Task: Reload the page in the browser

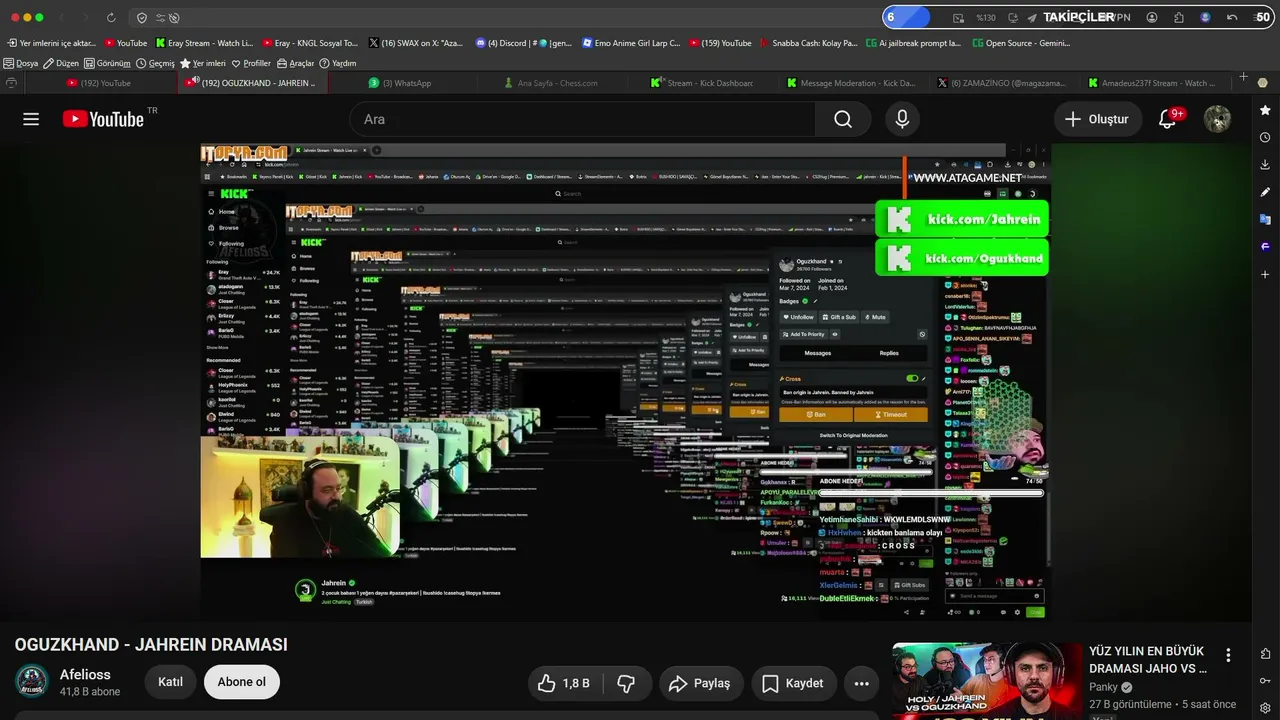Action: [x=111, y=18]
